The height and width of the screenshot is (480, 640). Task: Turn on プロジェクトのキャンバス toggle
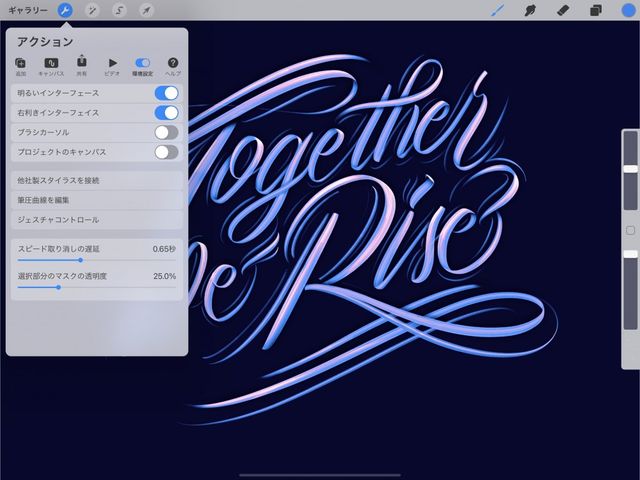[166, 152]
